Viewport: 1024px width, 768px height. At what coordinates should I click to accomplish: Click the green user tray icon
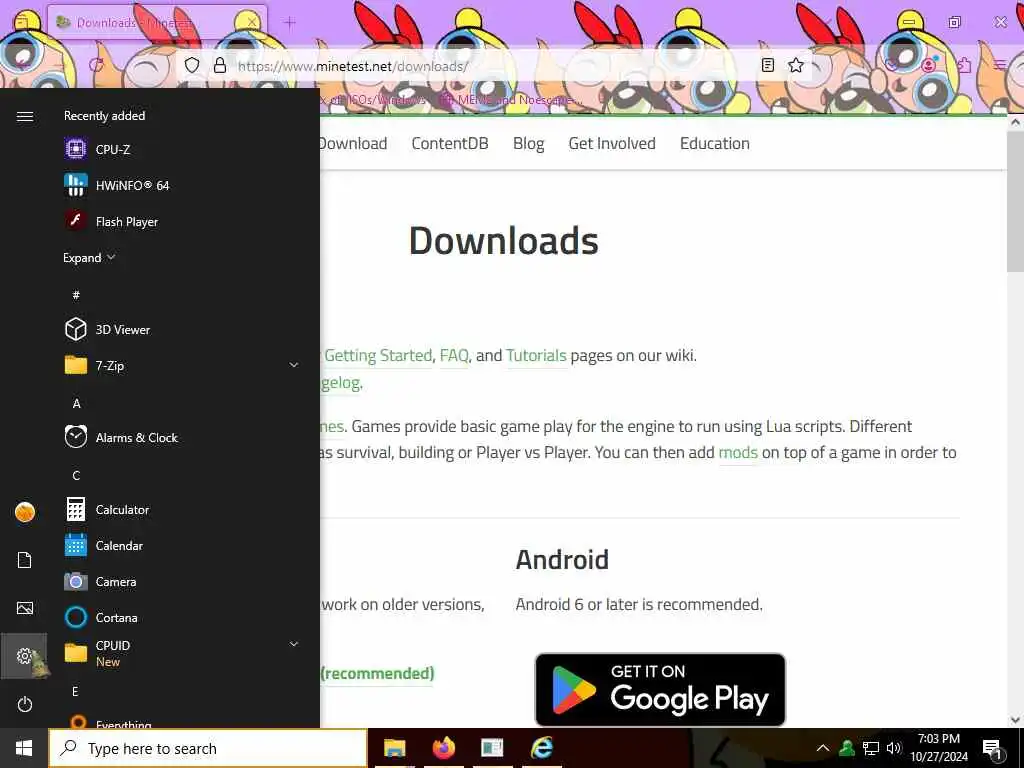coord(847,748)
